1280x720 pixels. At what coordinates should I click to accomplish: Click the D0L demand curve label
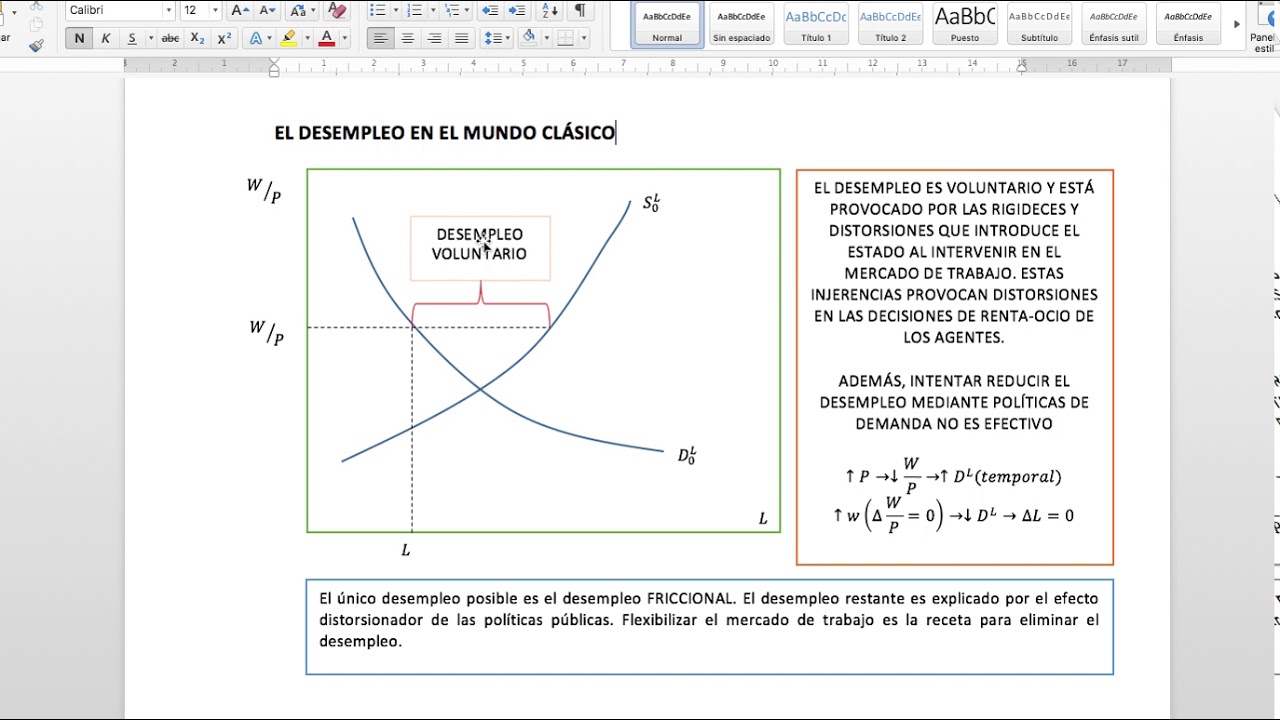click(687, 455)
